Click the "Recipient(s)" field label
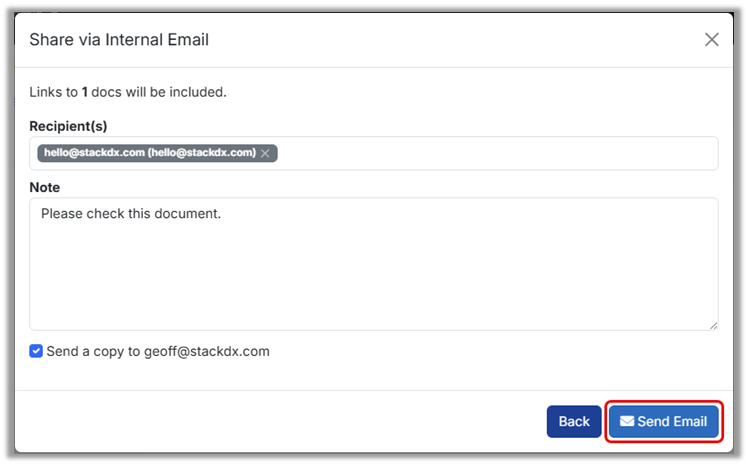748x466 pixels. [68, 126]
